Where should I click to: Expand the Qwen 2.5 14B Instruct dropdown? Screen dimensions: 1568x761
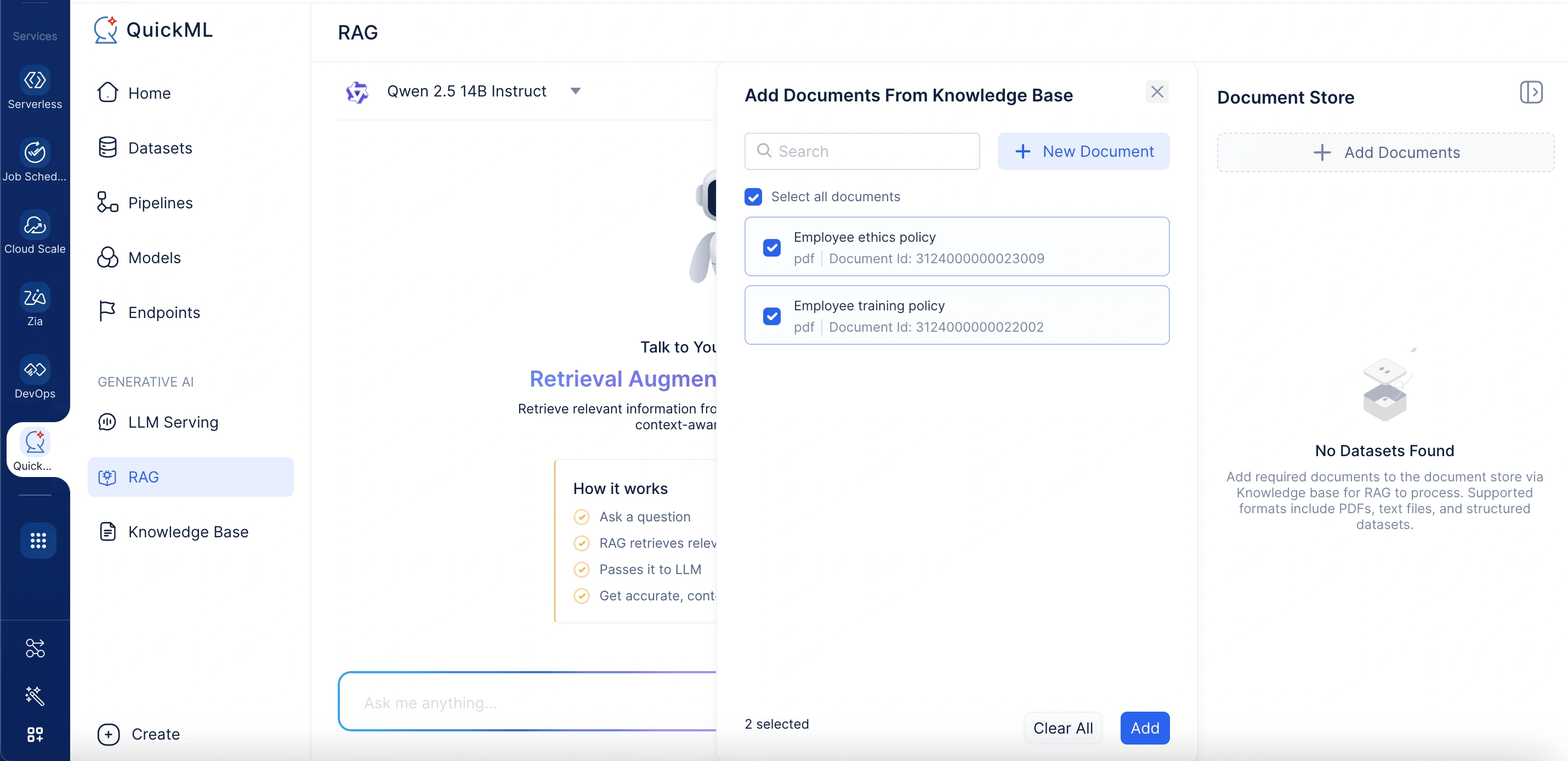click(575, 92)
